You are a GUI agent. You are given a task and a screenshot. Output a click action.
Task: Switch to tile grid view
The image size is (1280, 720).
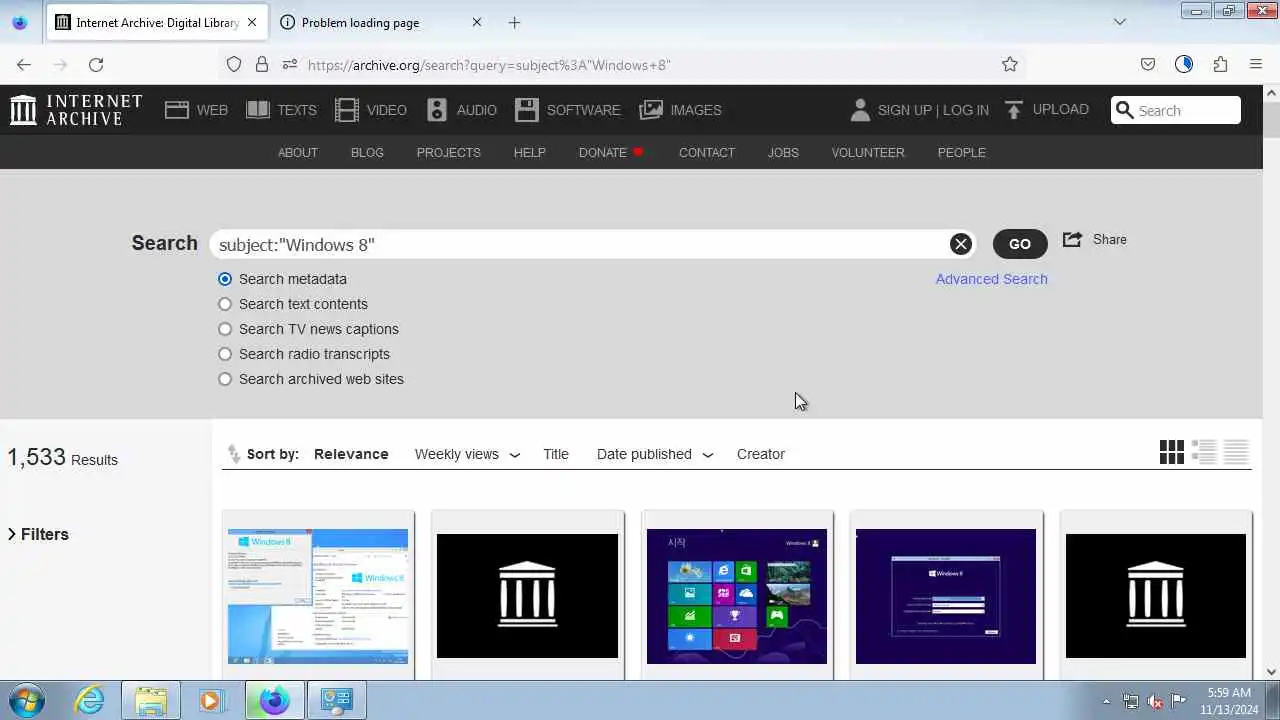click(x=1172, y=453)
